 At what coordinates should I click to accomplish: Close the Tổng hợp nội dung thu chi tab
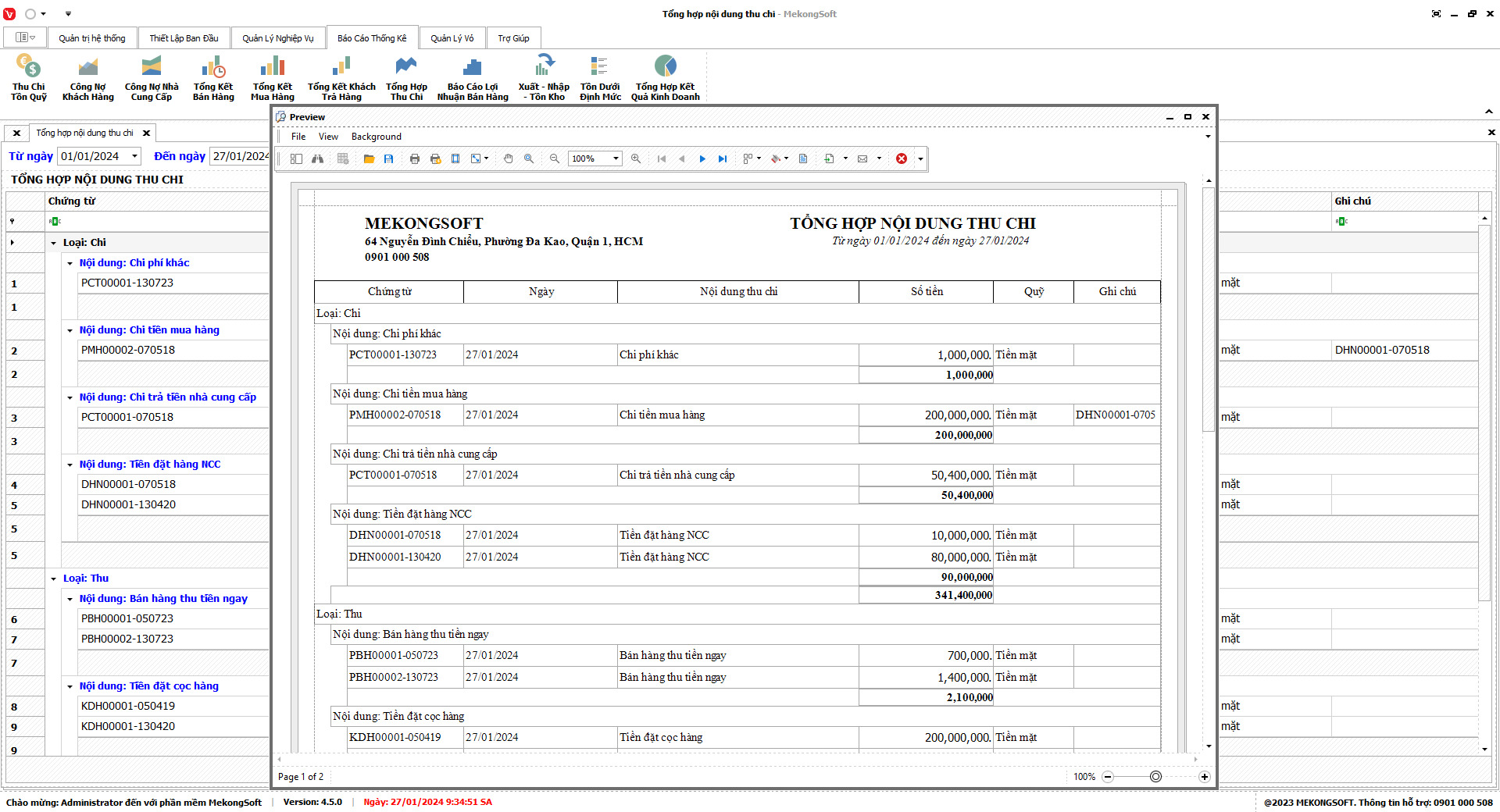[x=146, y=133]
